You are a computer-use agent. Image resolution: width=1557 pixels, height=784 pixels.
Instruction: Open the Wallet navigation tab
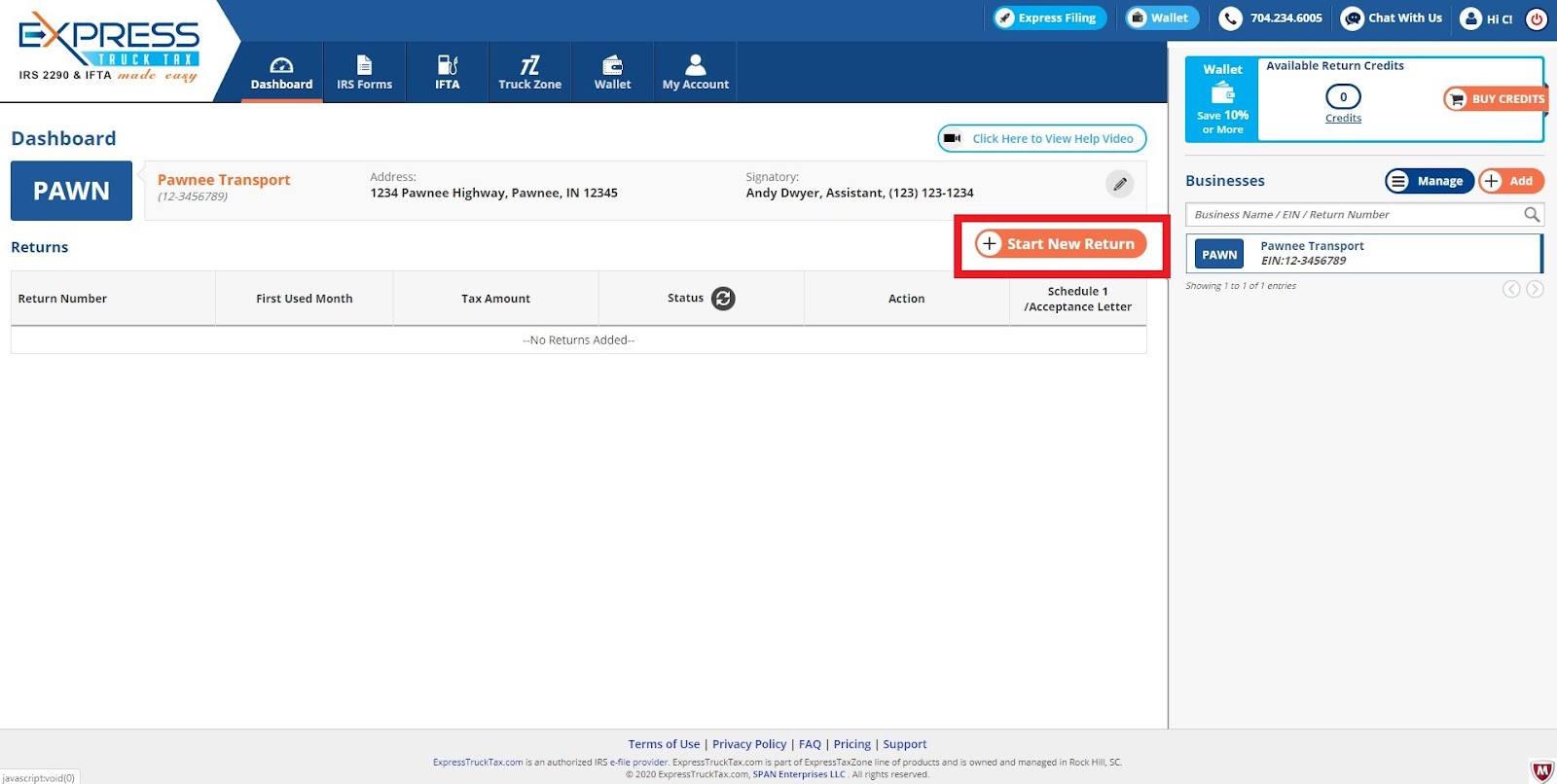[612, 73]
